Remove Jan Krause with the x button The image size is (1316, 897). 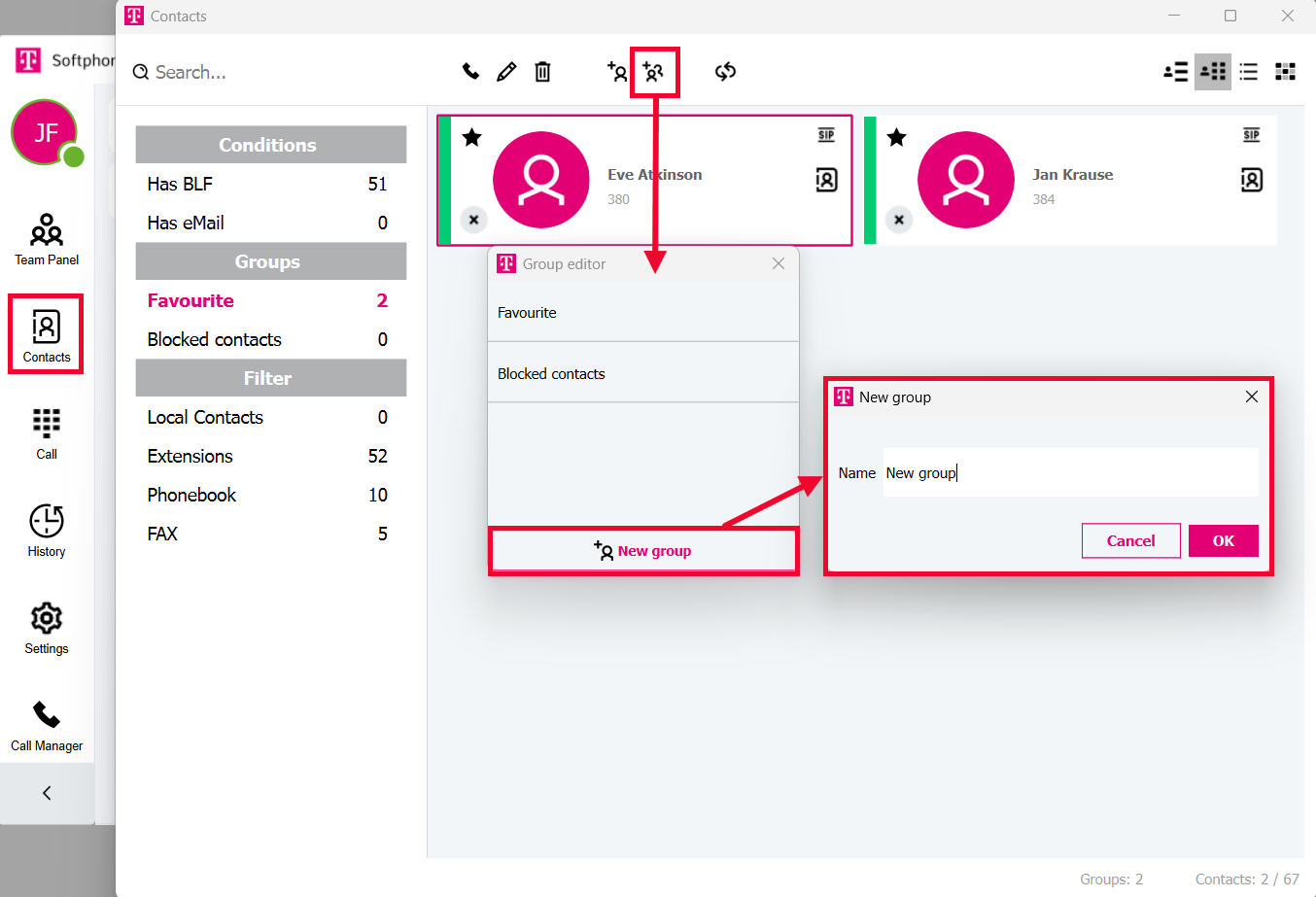click(899, 220)
